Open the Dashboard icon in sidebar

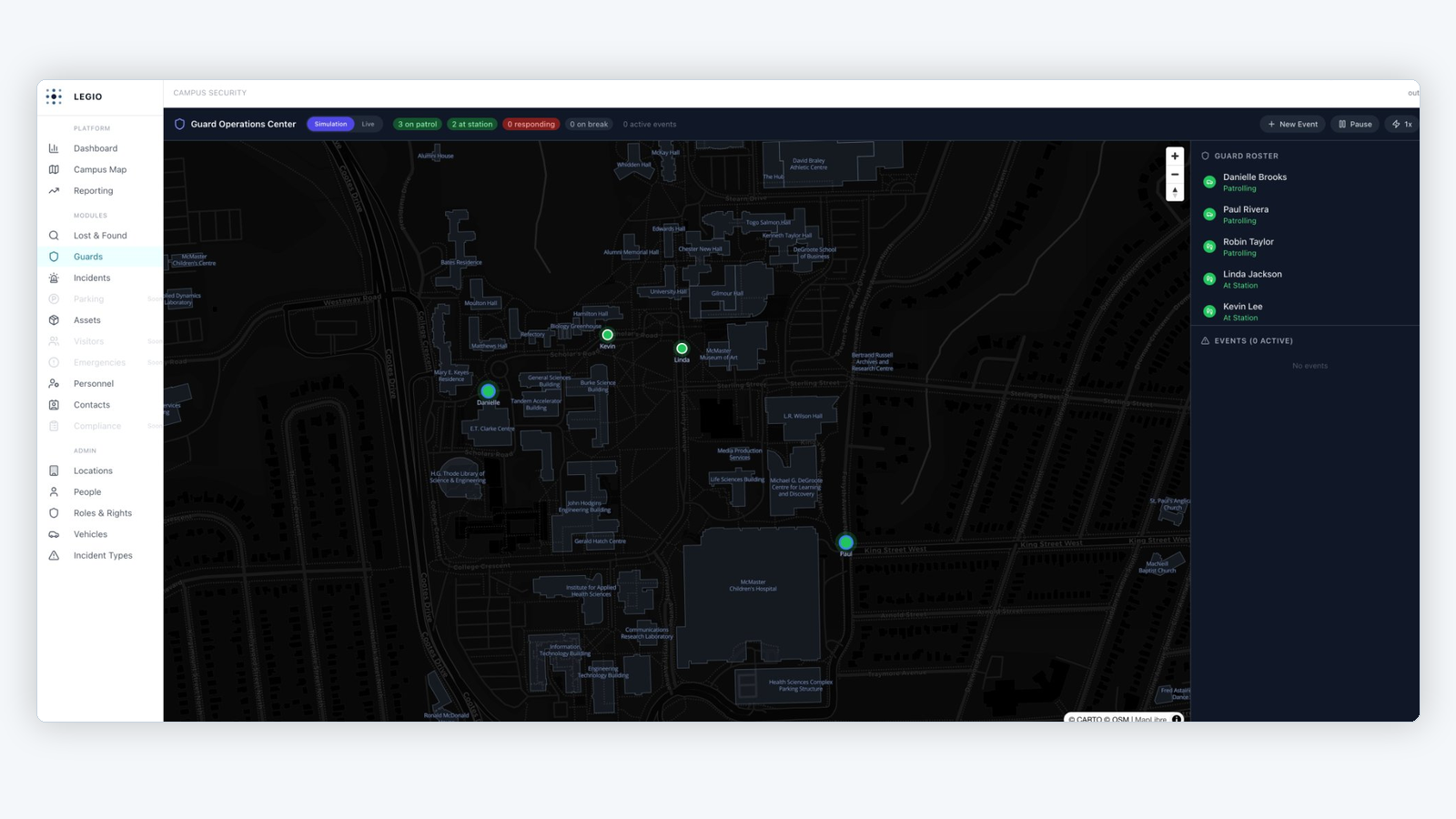[x=54, y=148]
